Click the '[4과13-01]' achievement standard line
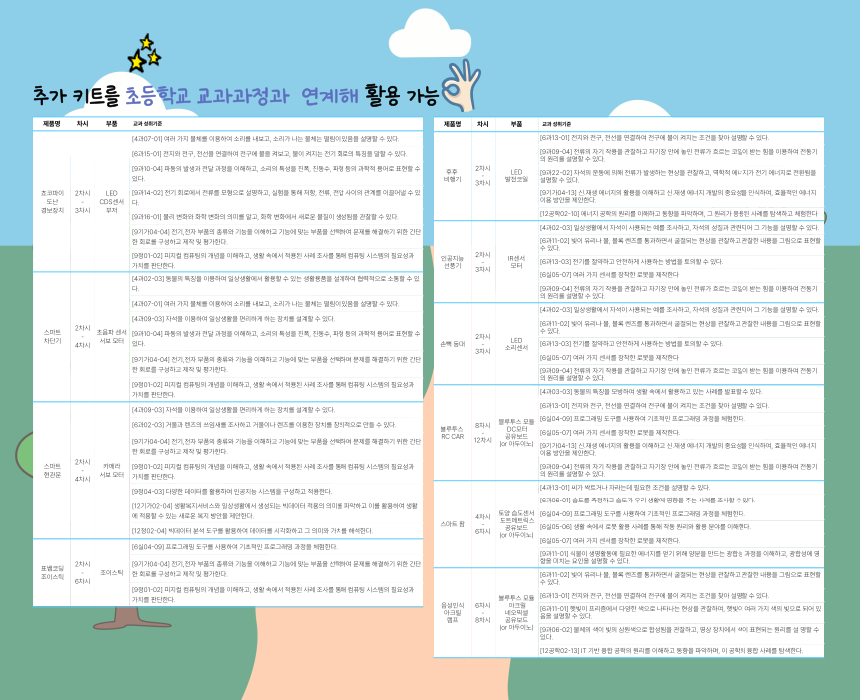860x700 pixels. click(x=625, y=488)
